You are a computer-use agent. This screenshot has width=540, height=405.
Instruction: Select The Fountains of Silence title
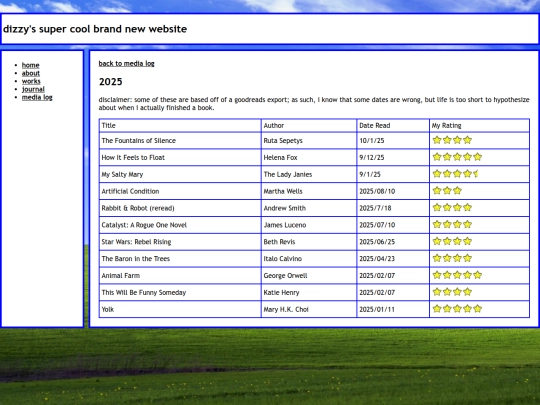(138, 141)
